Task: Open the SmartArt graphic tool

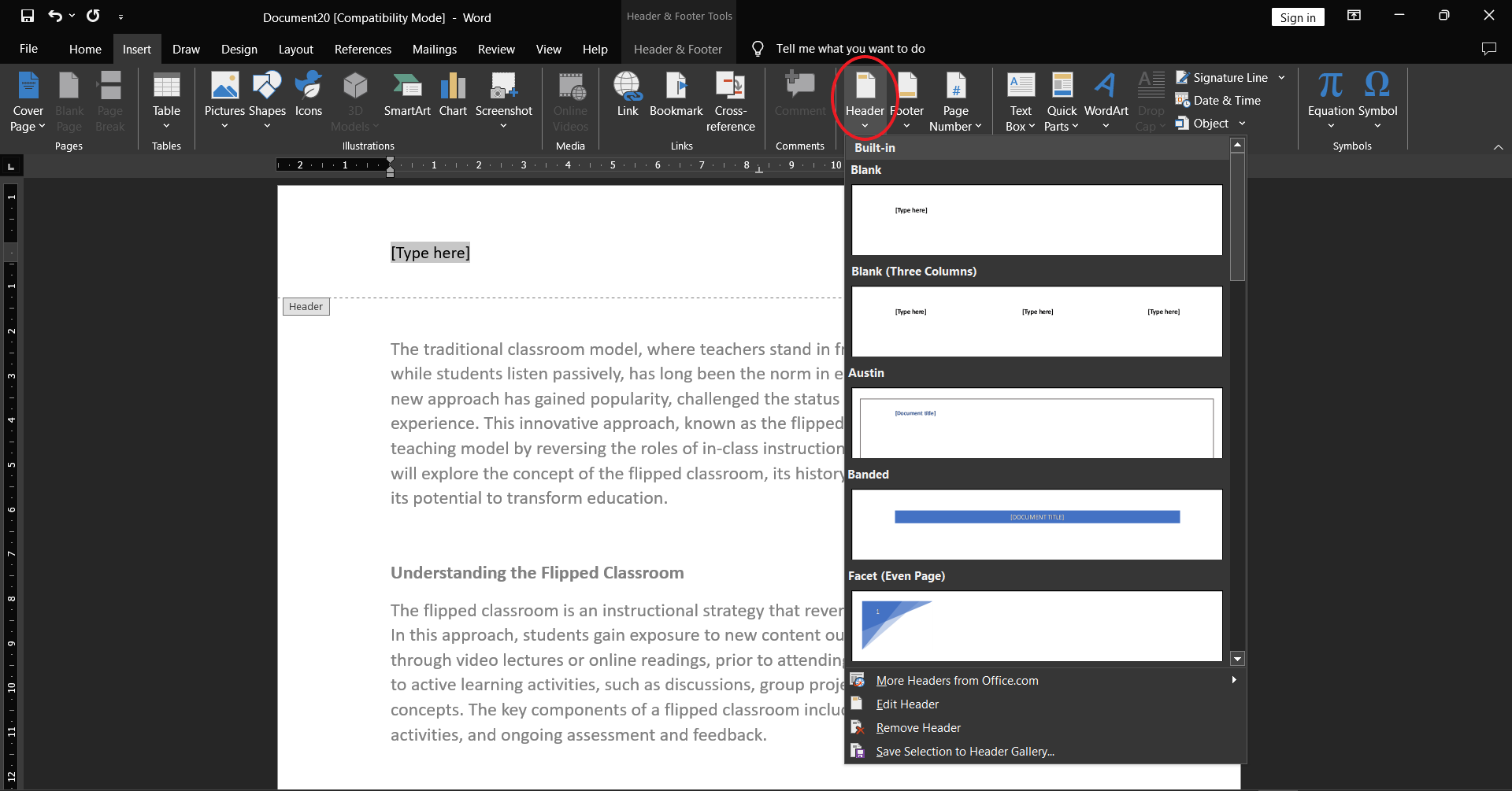Action: (x=407, y=87)
